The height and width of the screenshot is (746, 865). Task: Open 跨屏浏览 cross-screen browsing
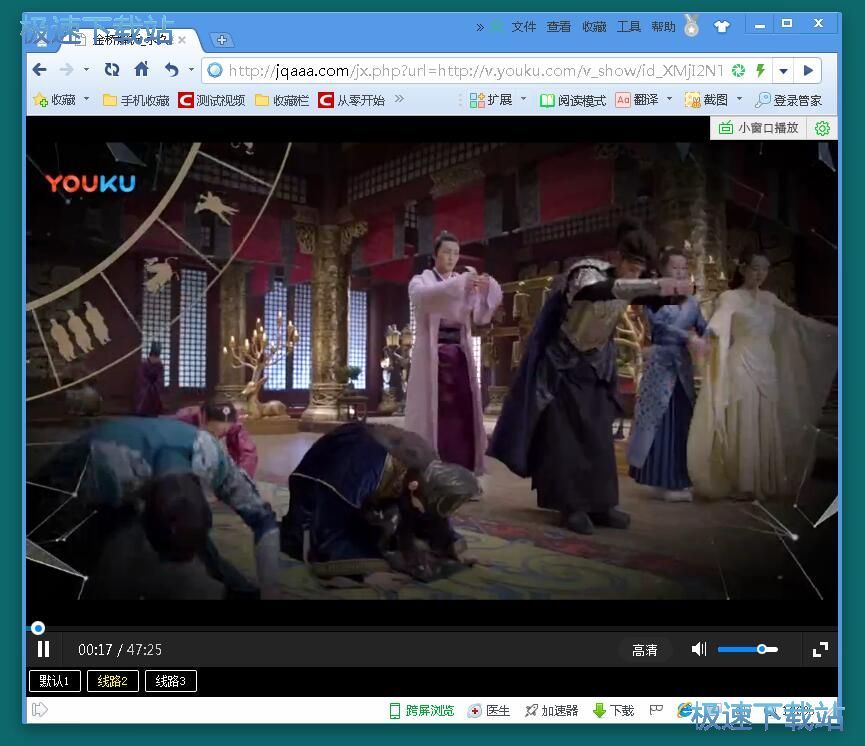(421, 711)
